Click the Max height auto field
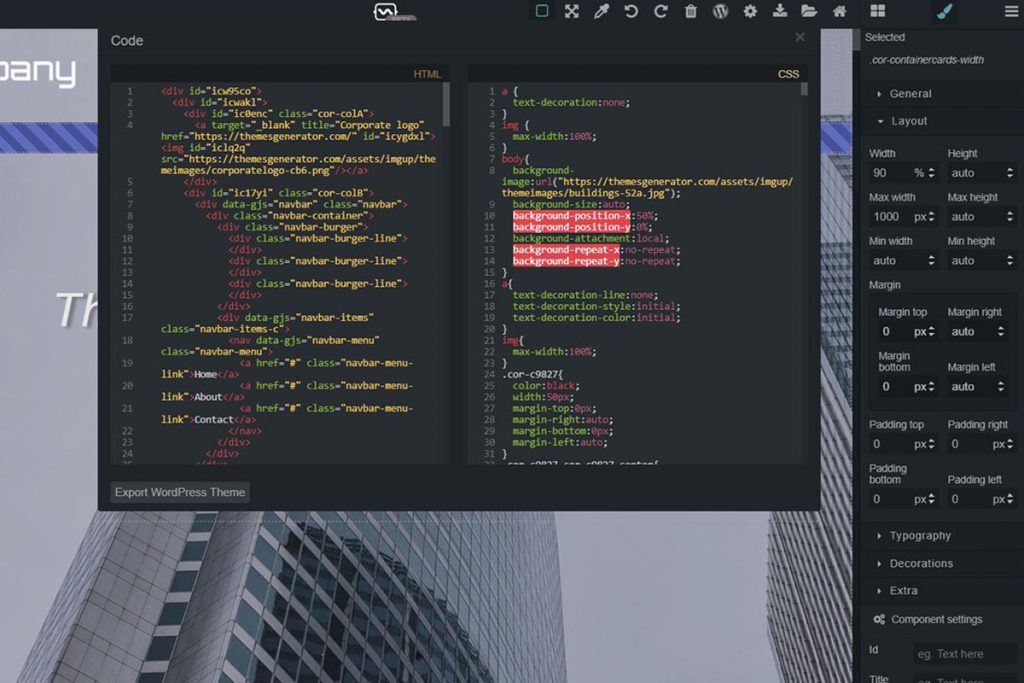Image resolution: width=1024 pixels, height=683 pixels. [x=974, y=217]
